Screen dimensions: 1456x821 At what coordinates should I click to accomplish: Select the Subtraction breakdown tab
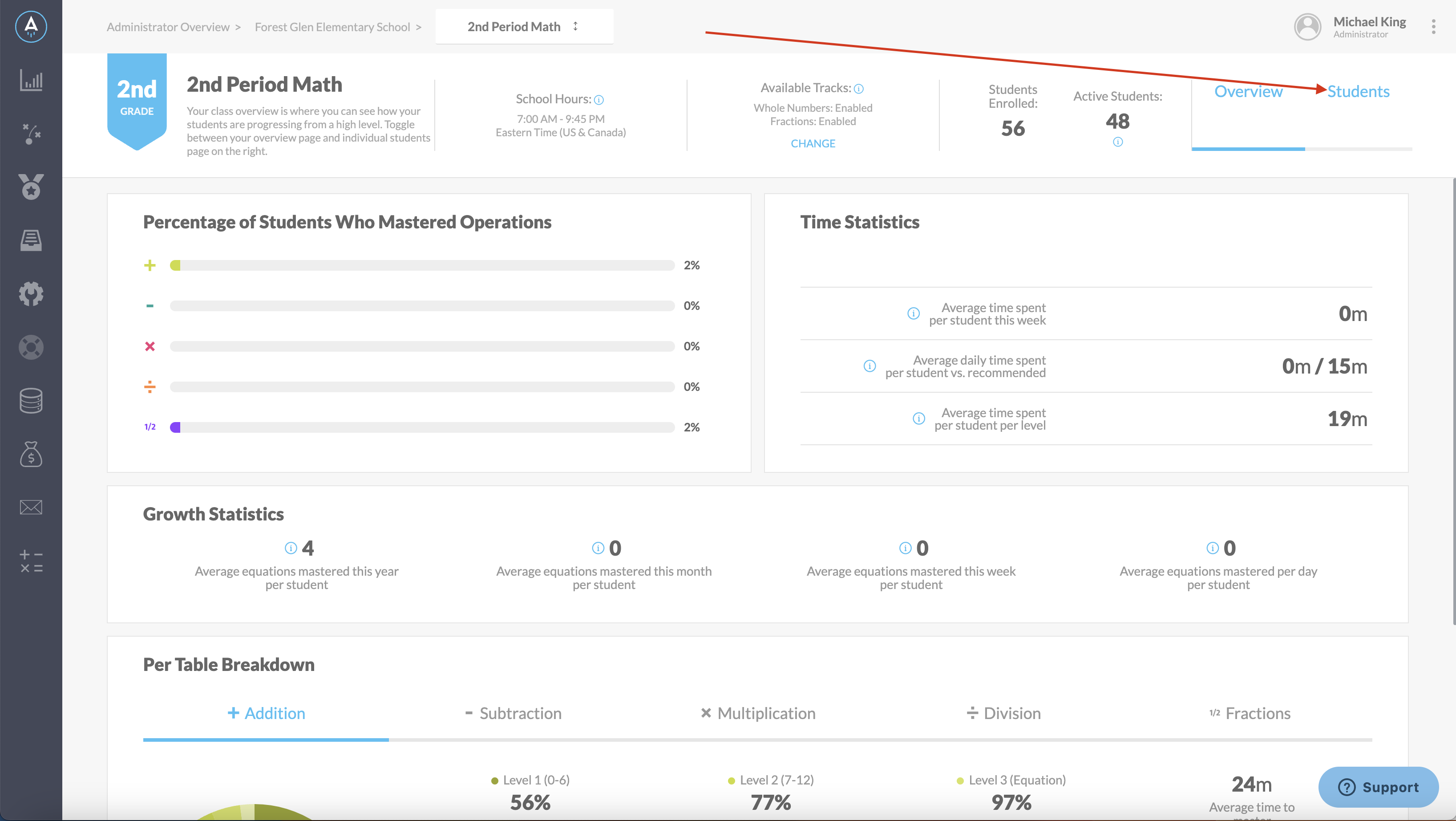pyautogui.click(x=513, y=714)
